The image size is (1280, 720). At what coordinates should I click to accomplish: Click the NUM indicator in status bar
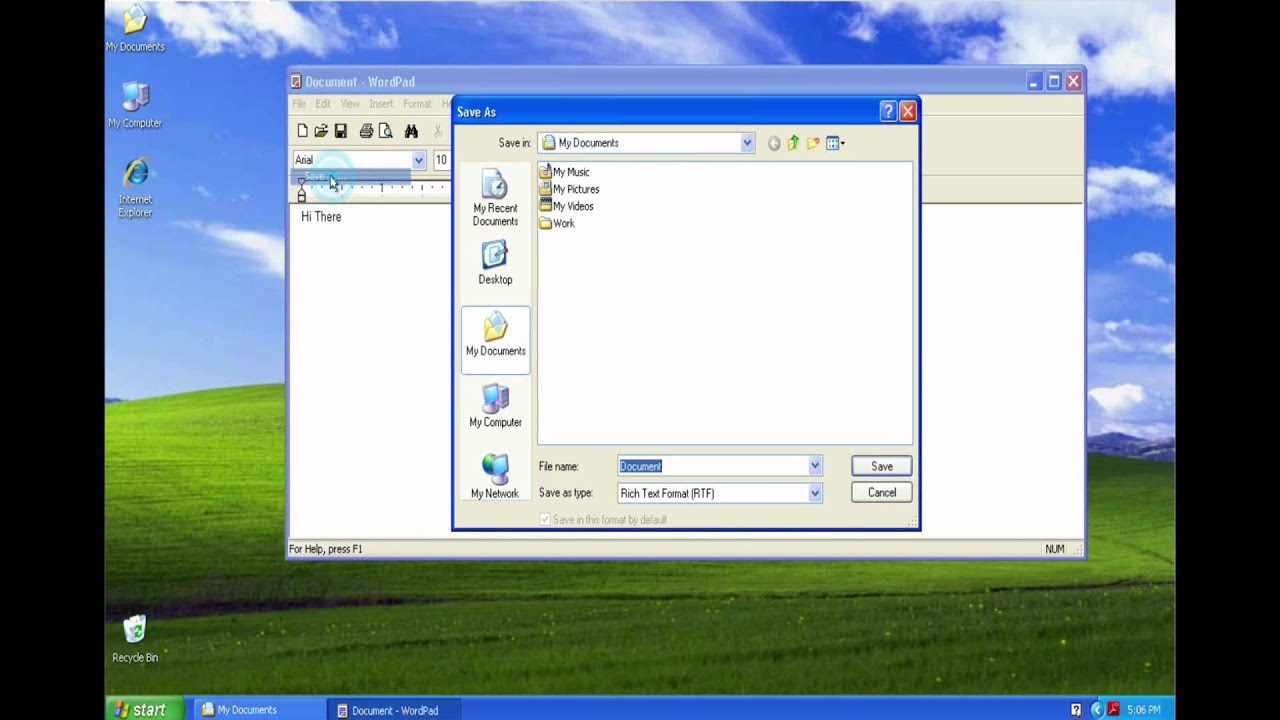point(1054,549)
